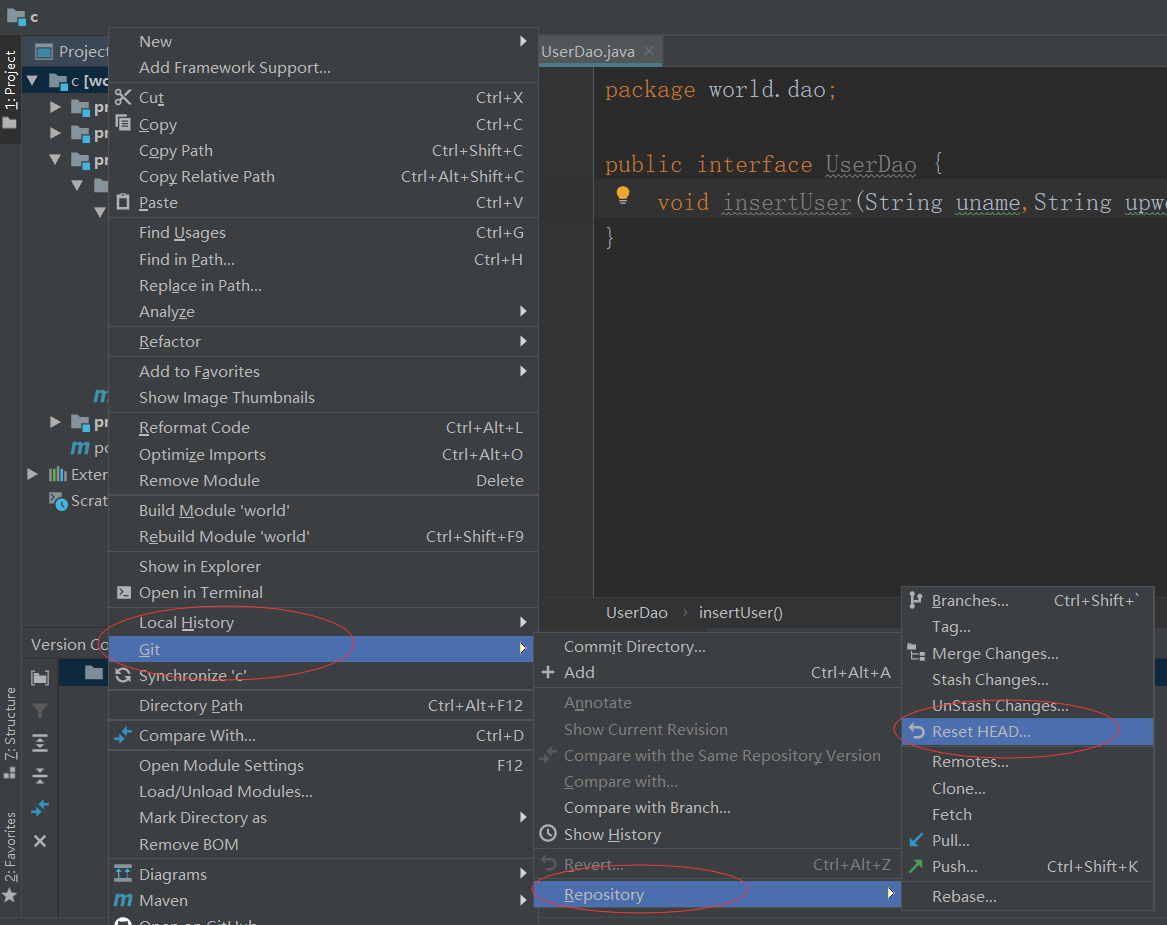Click the X close icon in Version Control toolbar

point(40,841)
